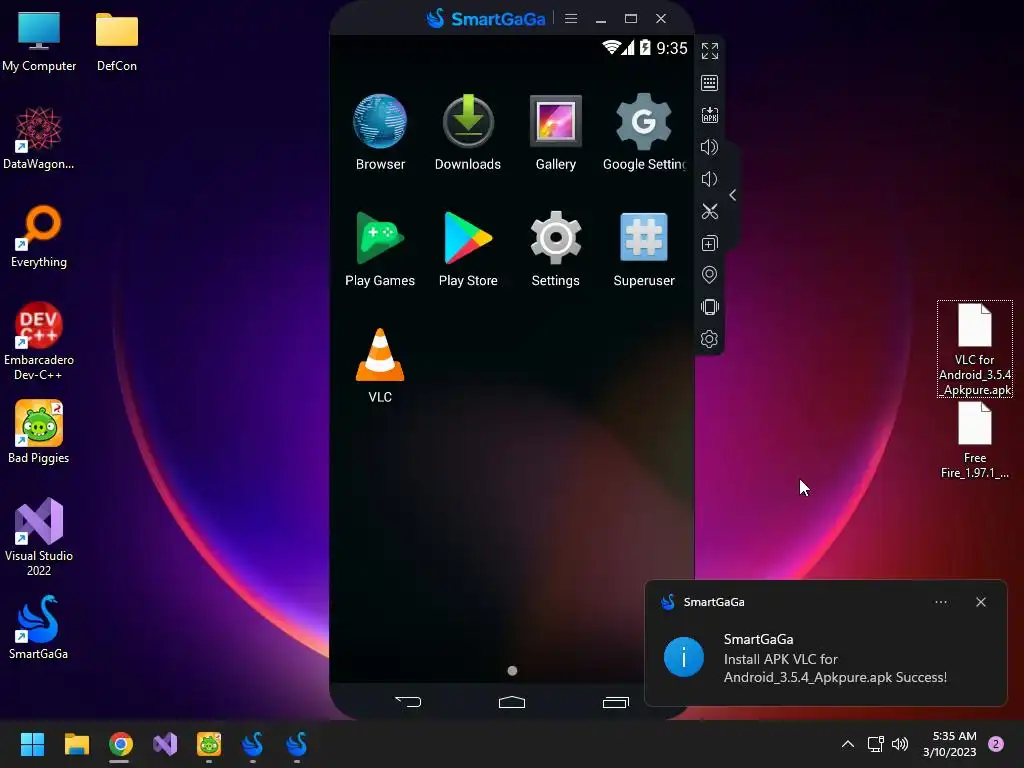Close the SmartGaGa notification toast
1024x768 pixels.
point(981,602)
